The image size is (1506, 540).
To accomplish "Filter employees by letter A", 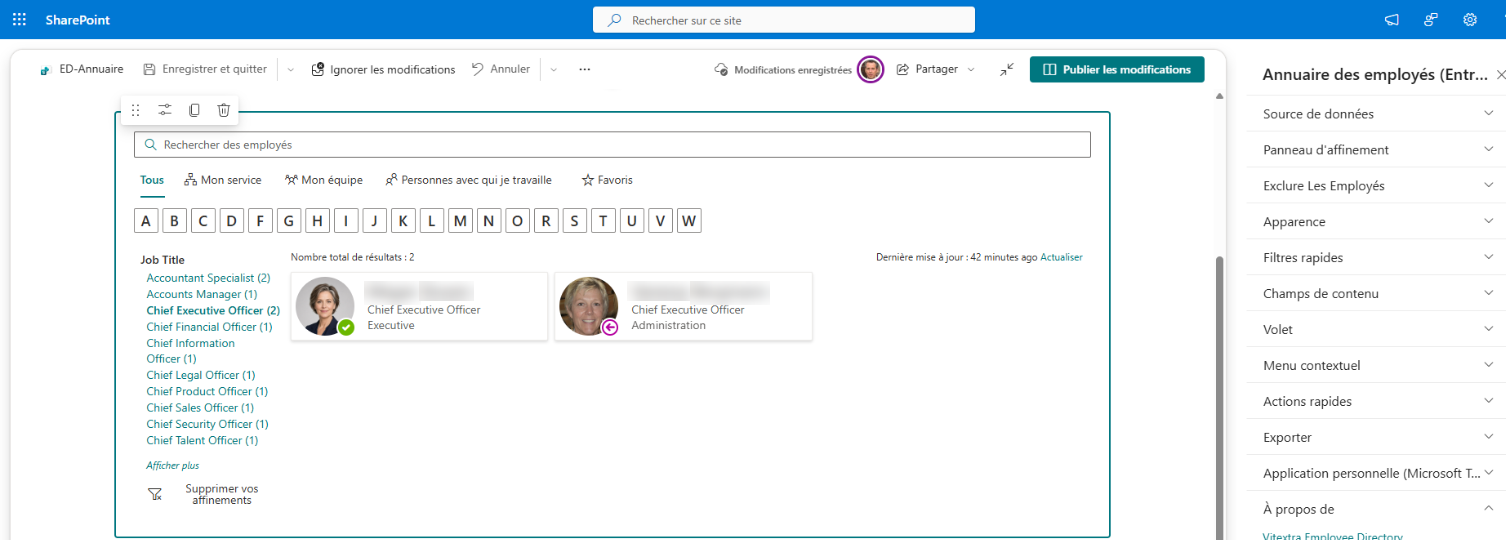I will [x=146, y=221].
